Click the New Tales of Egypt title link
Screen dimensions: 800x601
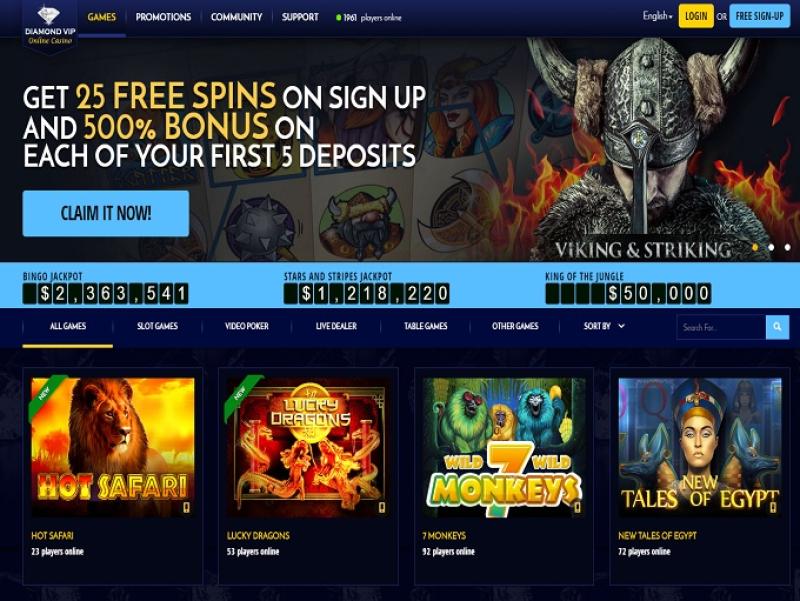point(657,536)
